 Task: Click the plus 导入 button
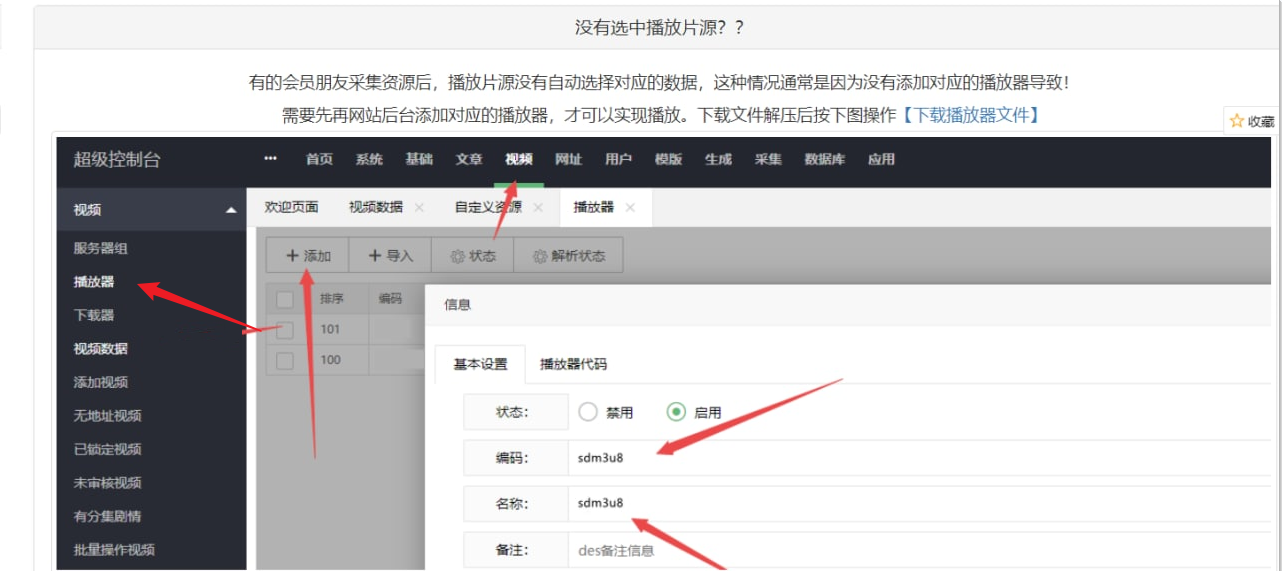click(x=390, y=256)
